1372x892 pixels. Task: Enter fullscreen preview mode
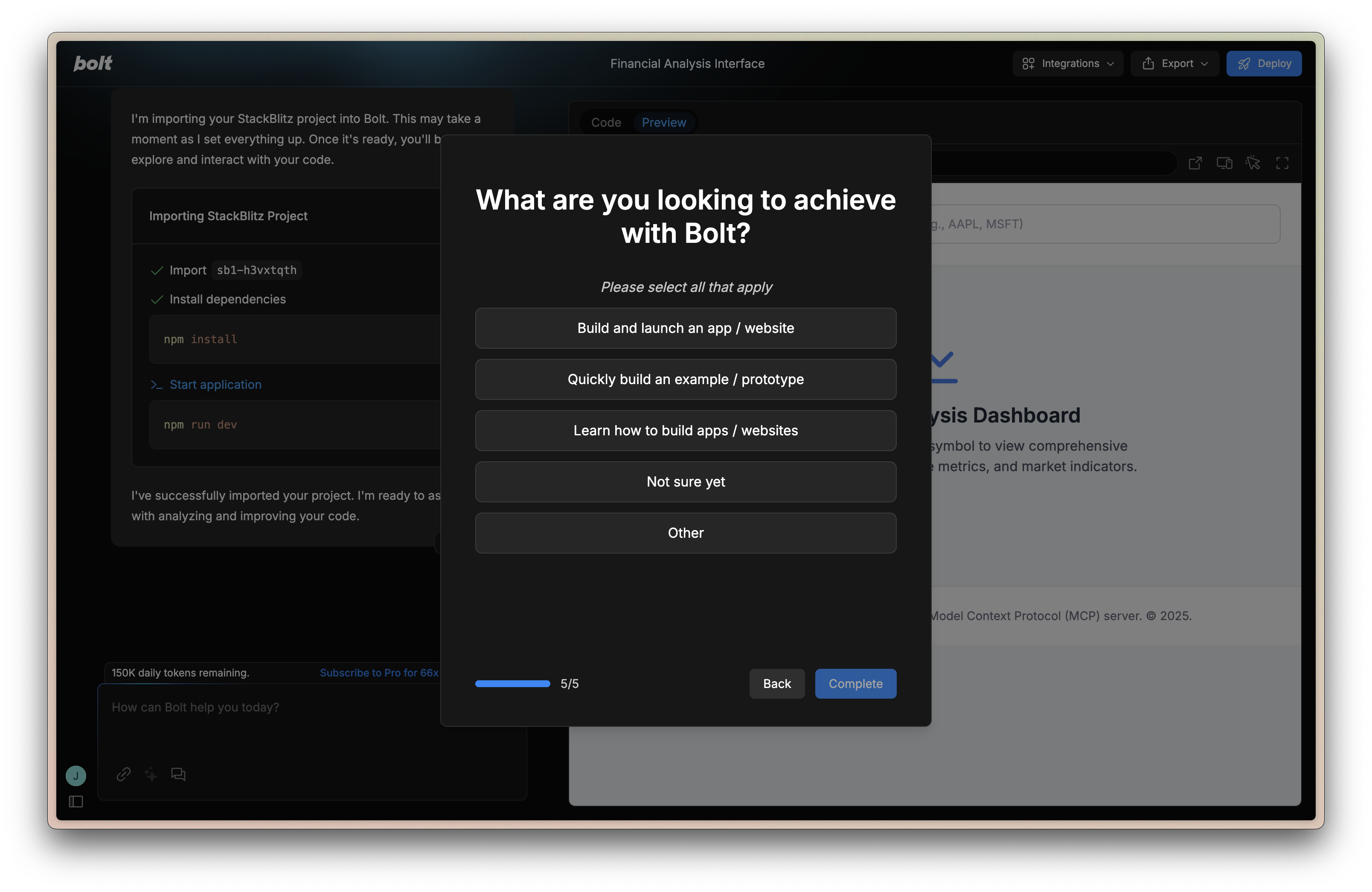pyautogui.click(x=1282, y=163)
